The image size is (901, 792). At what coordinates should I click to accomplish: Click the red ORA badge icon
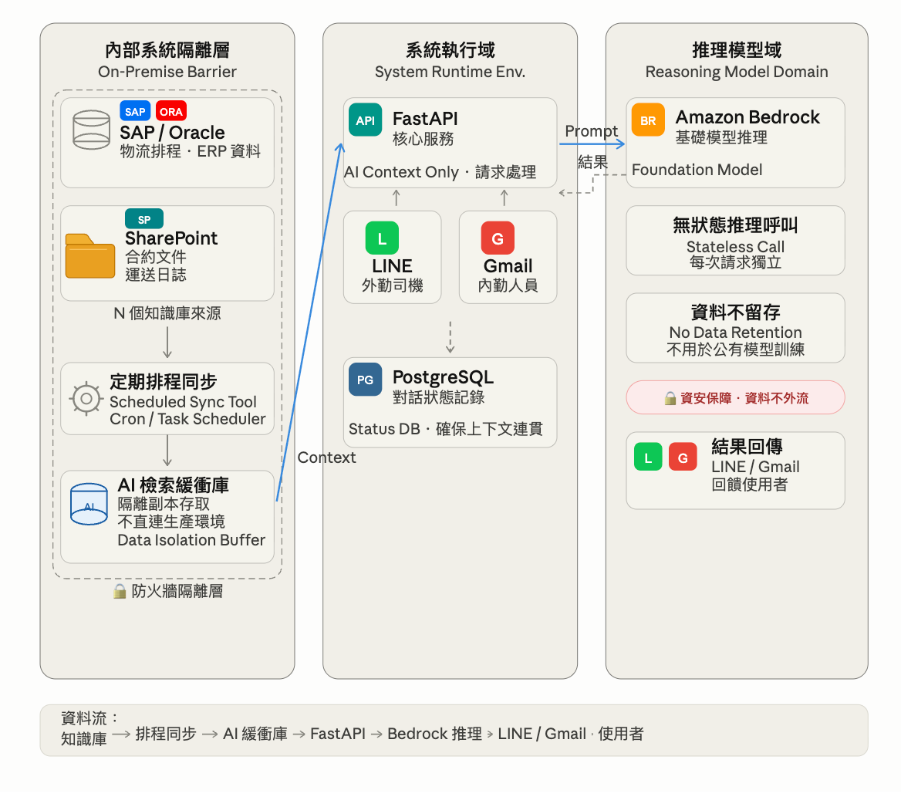pyautogui.click(x=171, y=112)
